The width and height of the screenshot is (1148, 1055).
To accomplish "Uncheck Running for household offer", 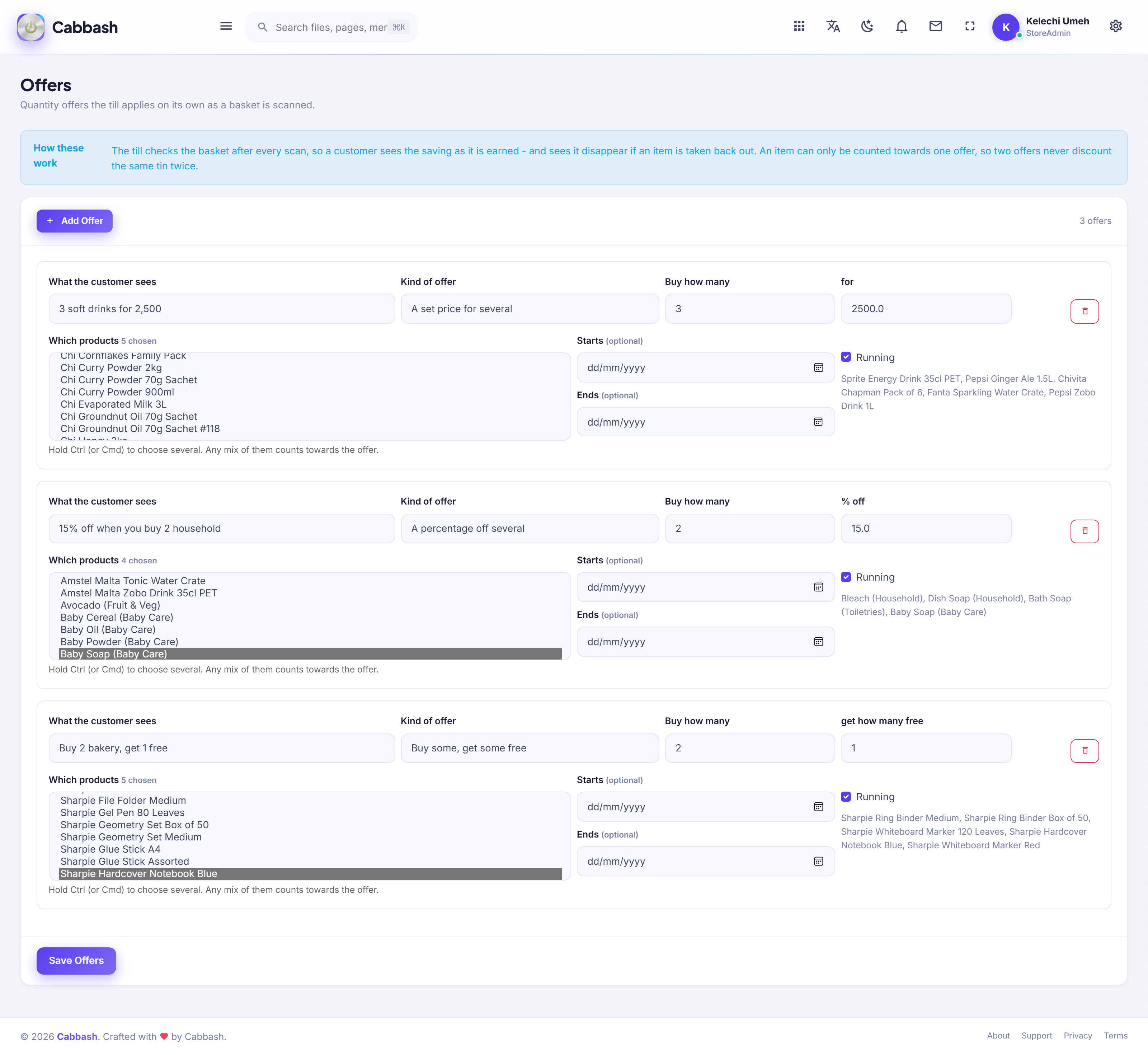I will pyautogui.click(x=846, y=577).
